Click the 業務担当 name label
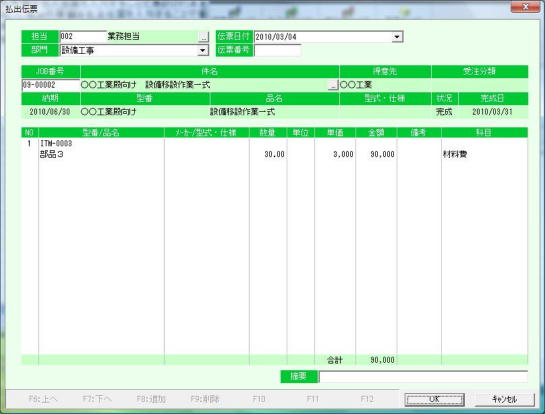Image resolution: width=545 pixels, height=414 pixels. (x=124, y=36)
